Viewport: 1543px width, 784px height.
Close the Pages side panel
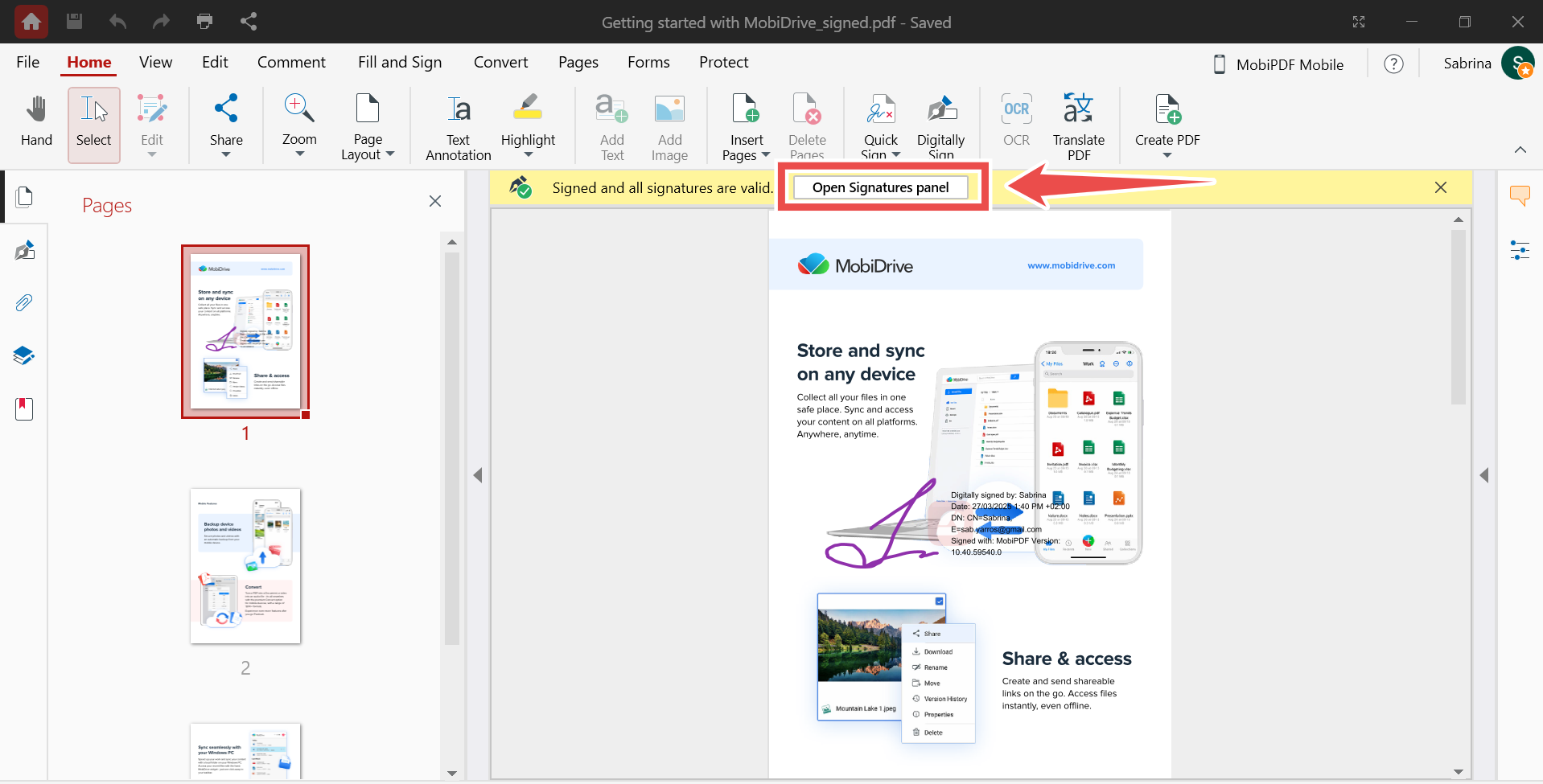(435, 201)
